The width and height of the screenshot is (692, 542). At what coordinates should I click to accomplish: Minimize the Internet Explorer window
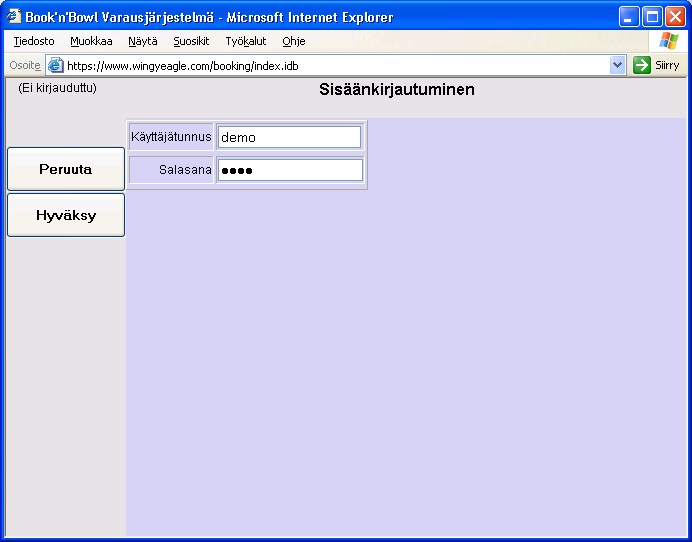pos(629,17)
